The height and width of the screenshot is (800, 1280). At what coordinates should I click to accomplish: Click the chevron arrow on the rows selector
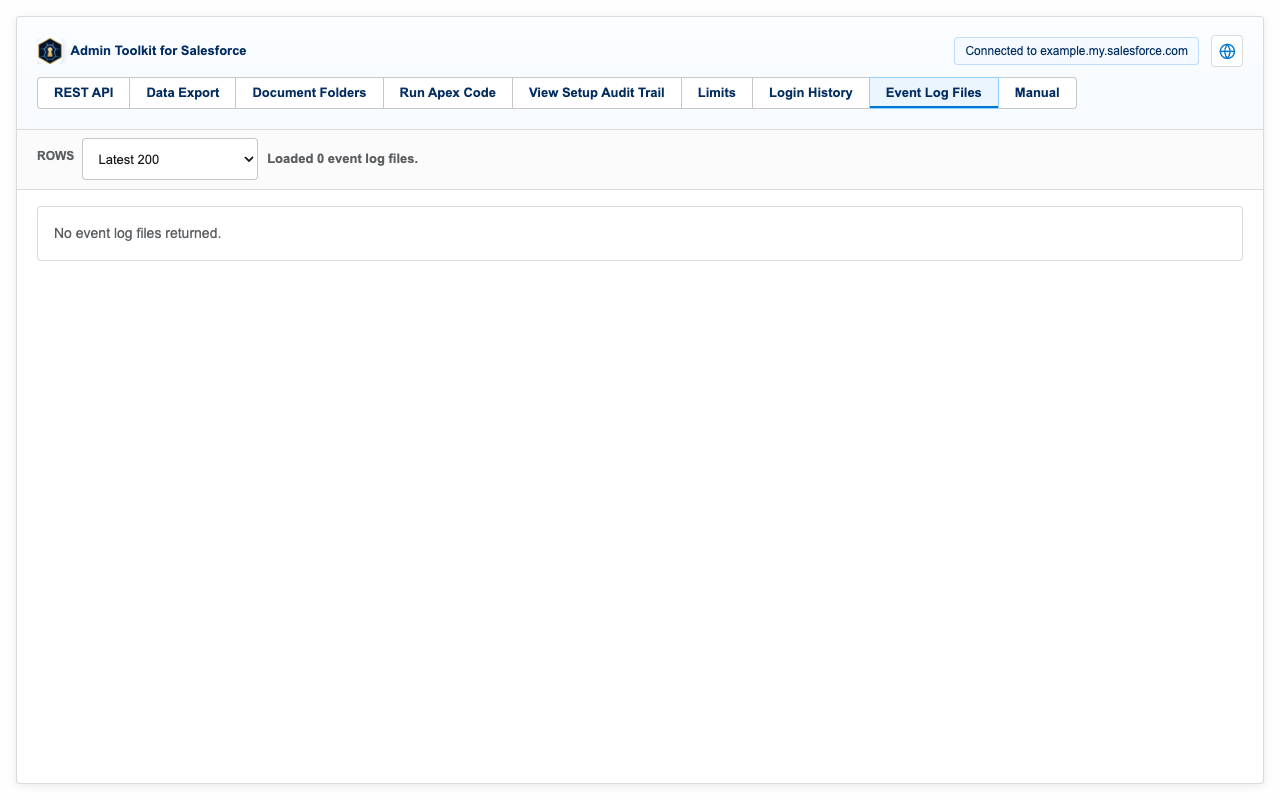(247, 159)
